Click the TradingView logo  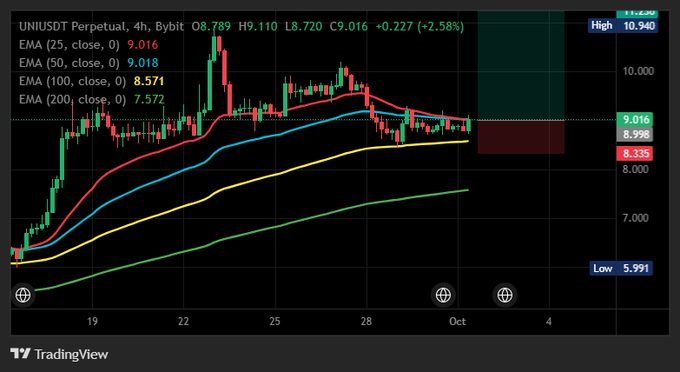[59, 354]
